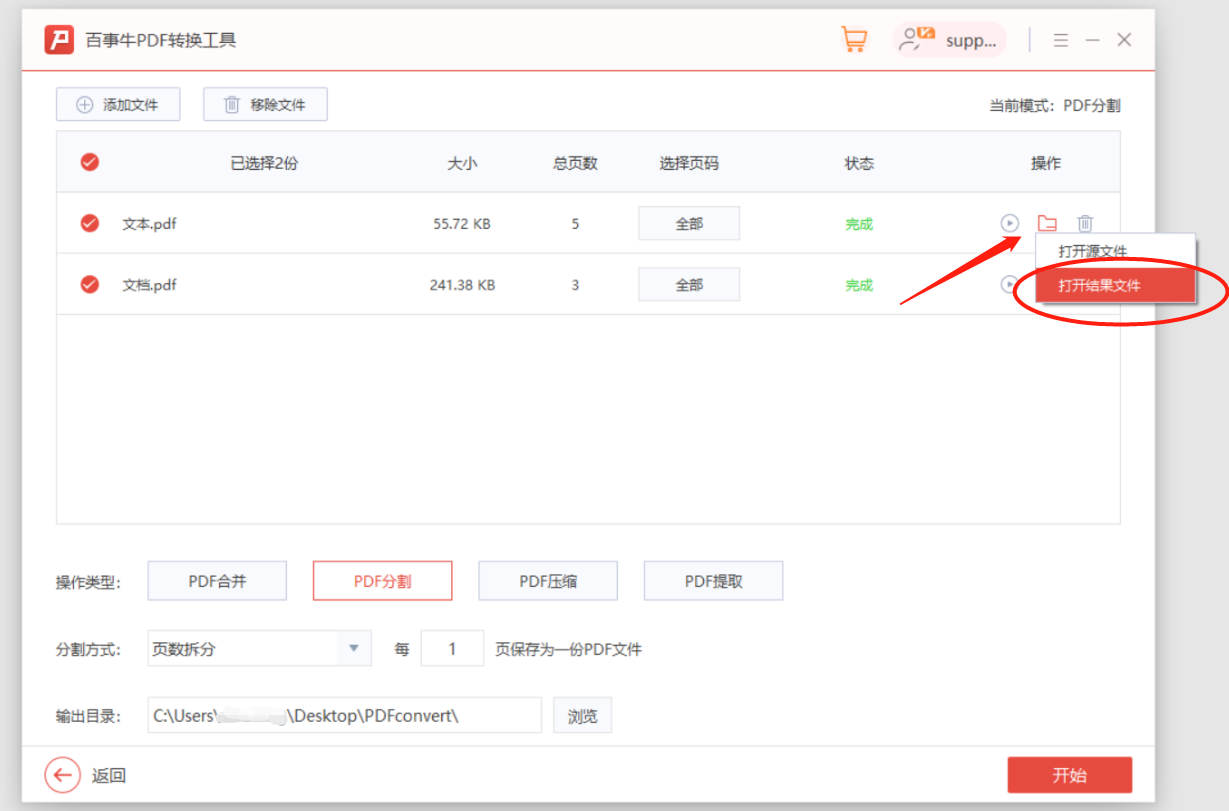Click 全部 page selector for 文本.pdf
Image resolution: width=1229 pixels, height=811 pixels.
point(689,224)
